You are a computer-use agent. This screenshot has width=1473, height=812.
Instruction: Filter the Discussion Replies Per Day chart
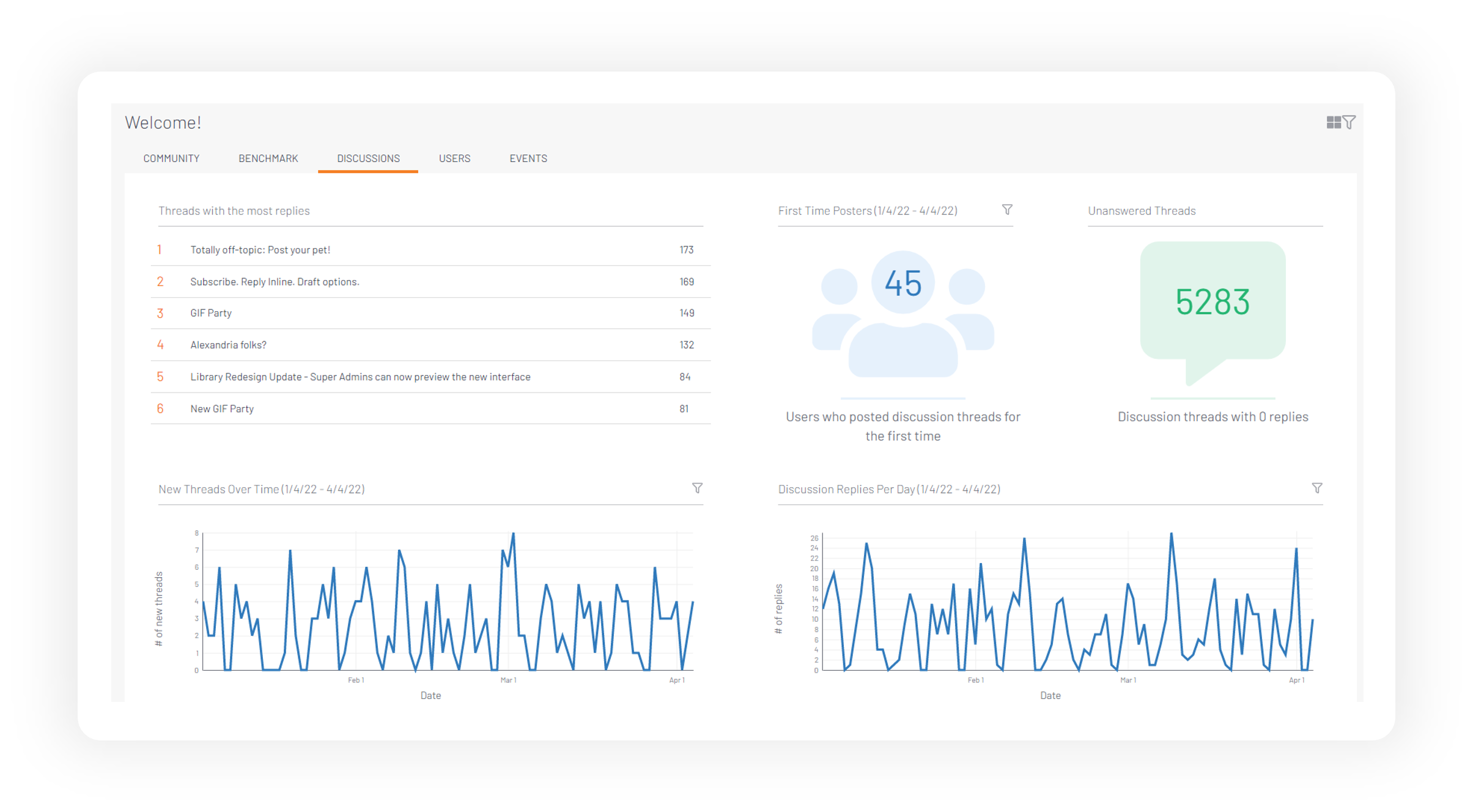(x=1317, y=488)
